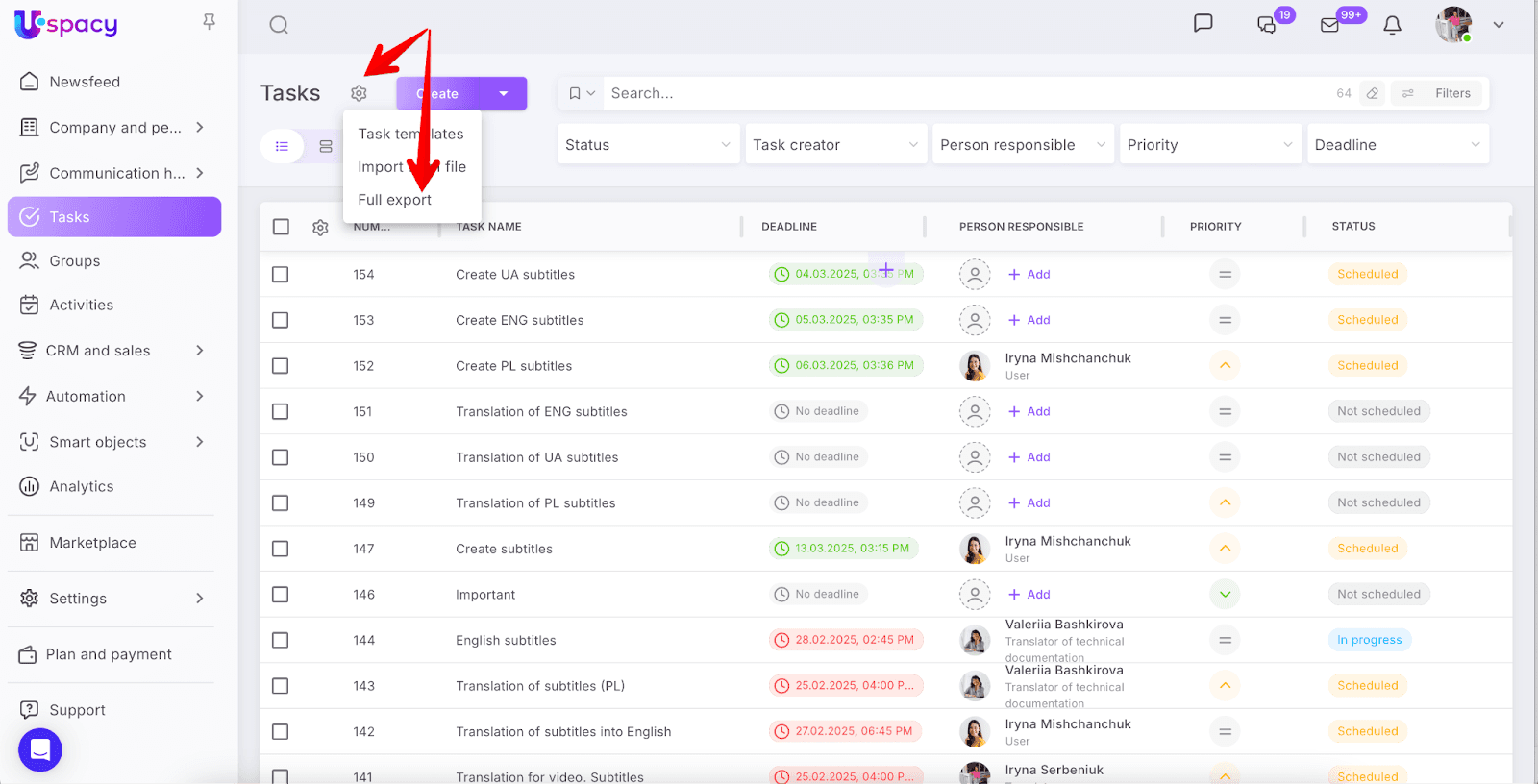Click the search magnifier icon in top bar

(279, 25)
